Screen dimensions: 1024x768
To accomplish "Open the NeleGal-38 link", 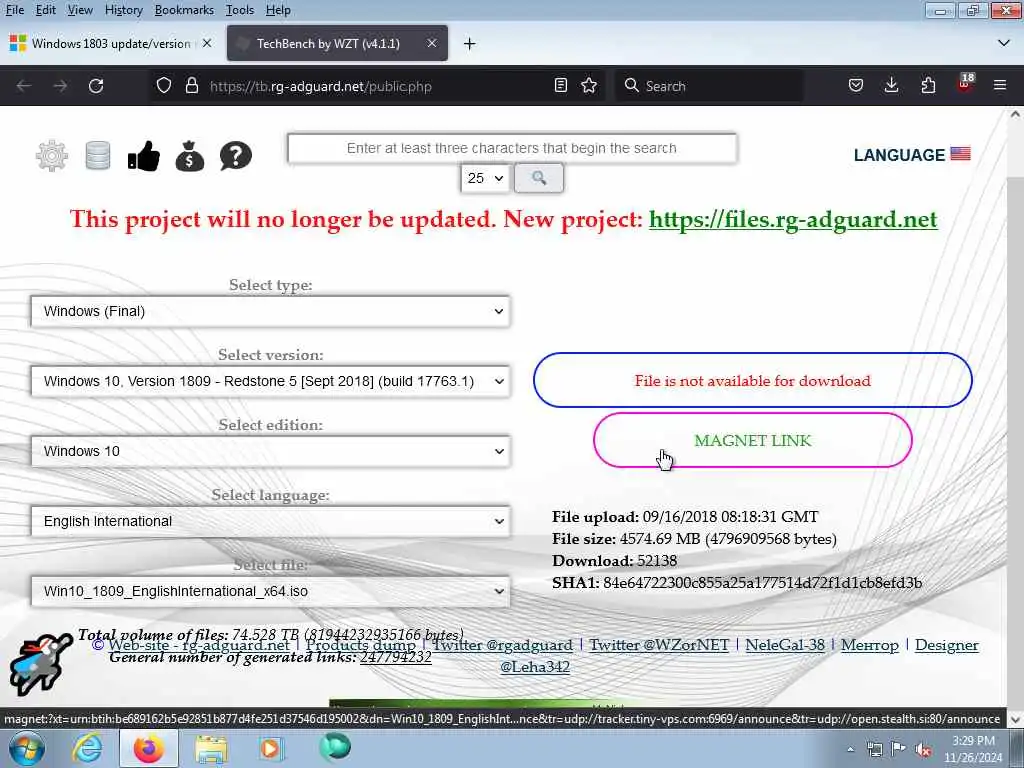I will pos(785,645).
